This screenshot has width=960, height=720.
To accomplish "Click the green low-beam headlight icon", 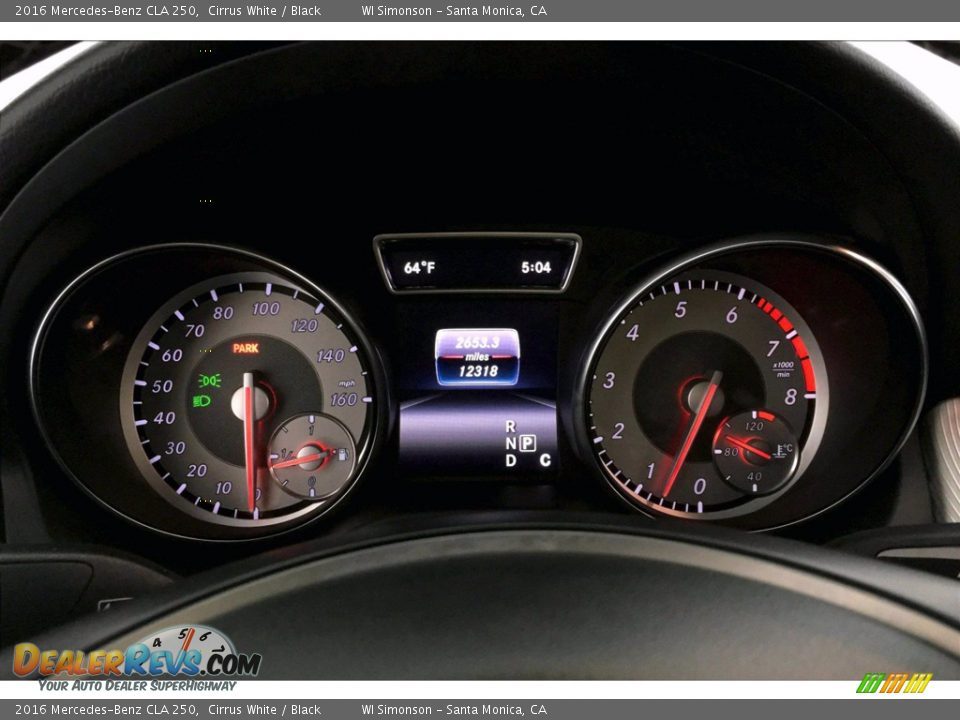I will 202,401.
